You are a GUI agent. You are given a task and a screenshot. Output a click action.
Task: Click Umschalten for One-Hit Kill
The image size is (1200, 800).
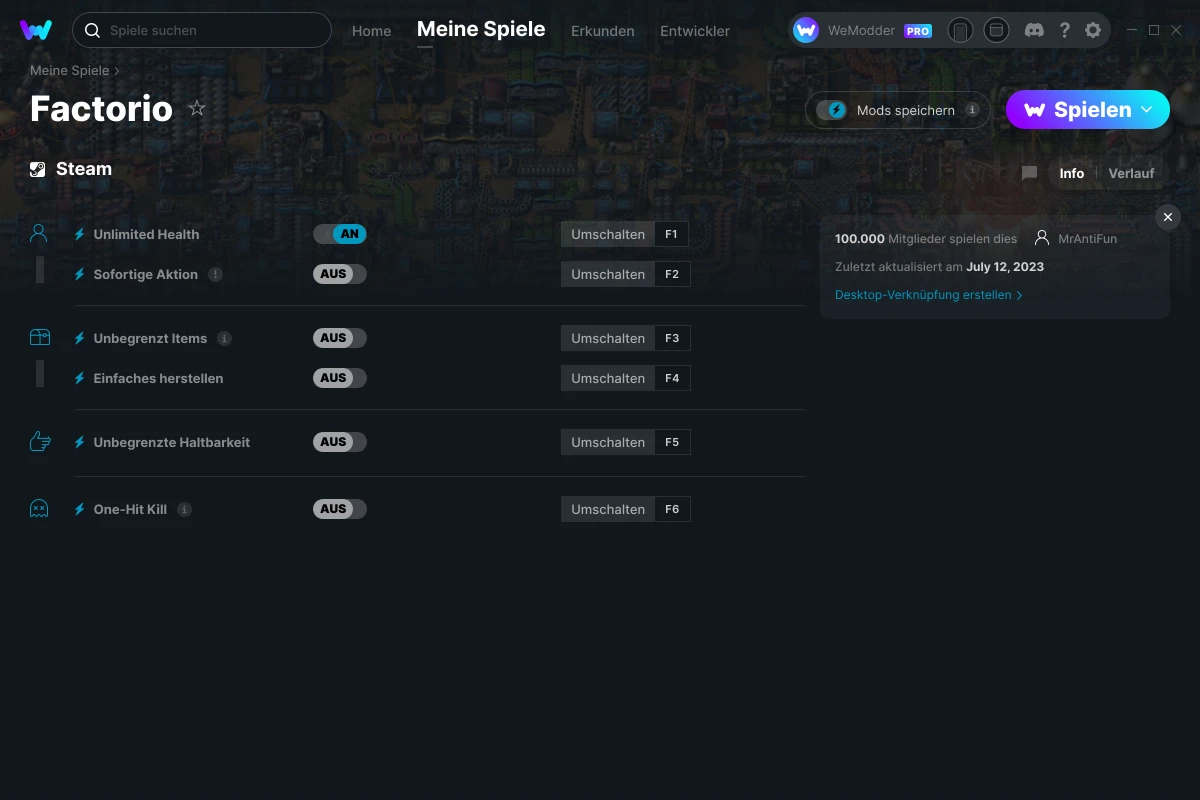608,509
